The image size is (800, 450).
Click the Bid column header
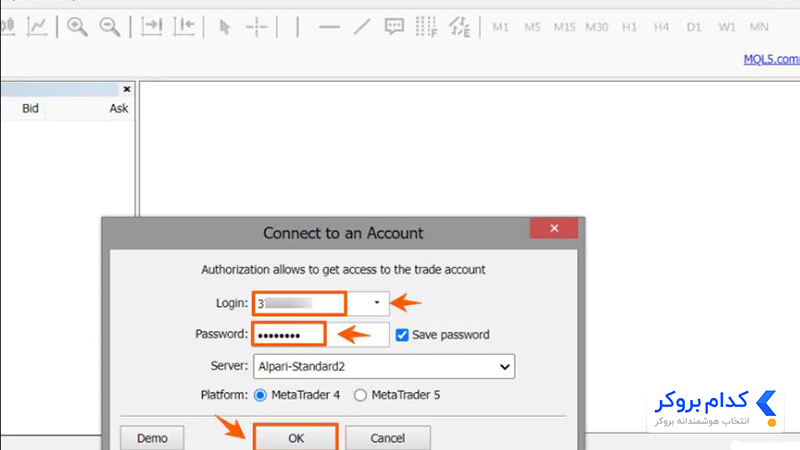(x=30, y=108)
